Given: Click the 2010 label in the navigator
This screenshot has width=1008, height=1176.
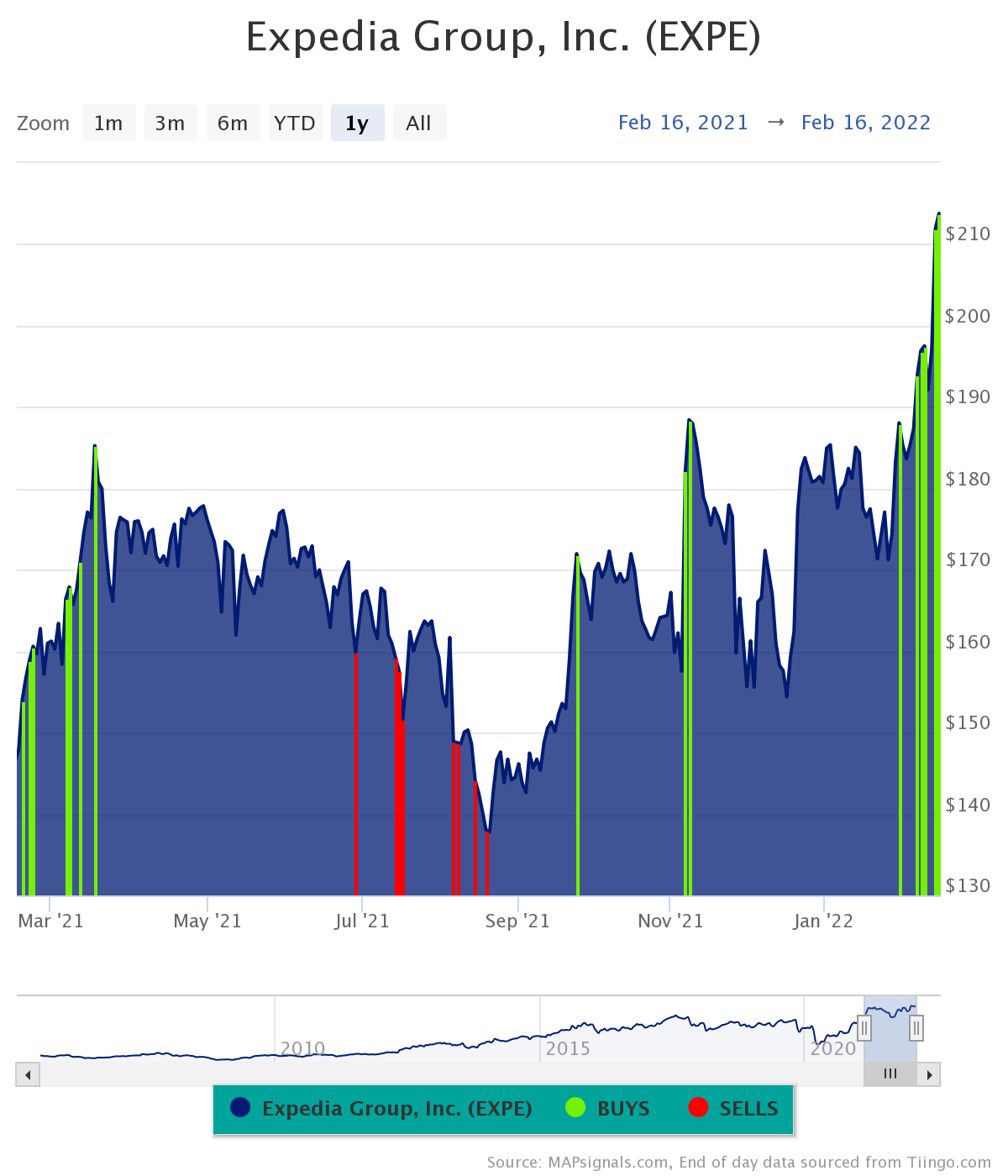Looking at the screenshot, I should [x=302, y=1048].
